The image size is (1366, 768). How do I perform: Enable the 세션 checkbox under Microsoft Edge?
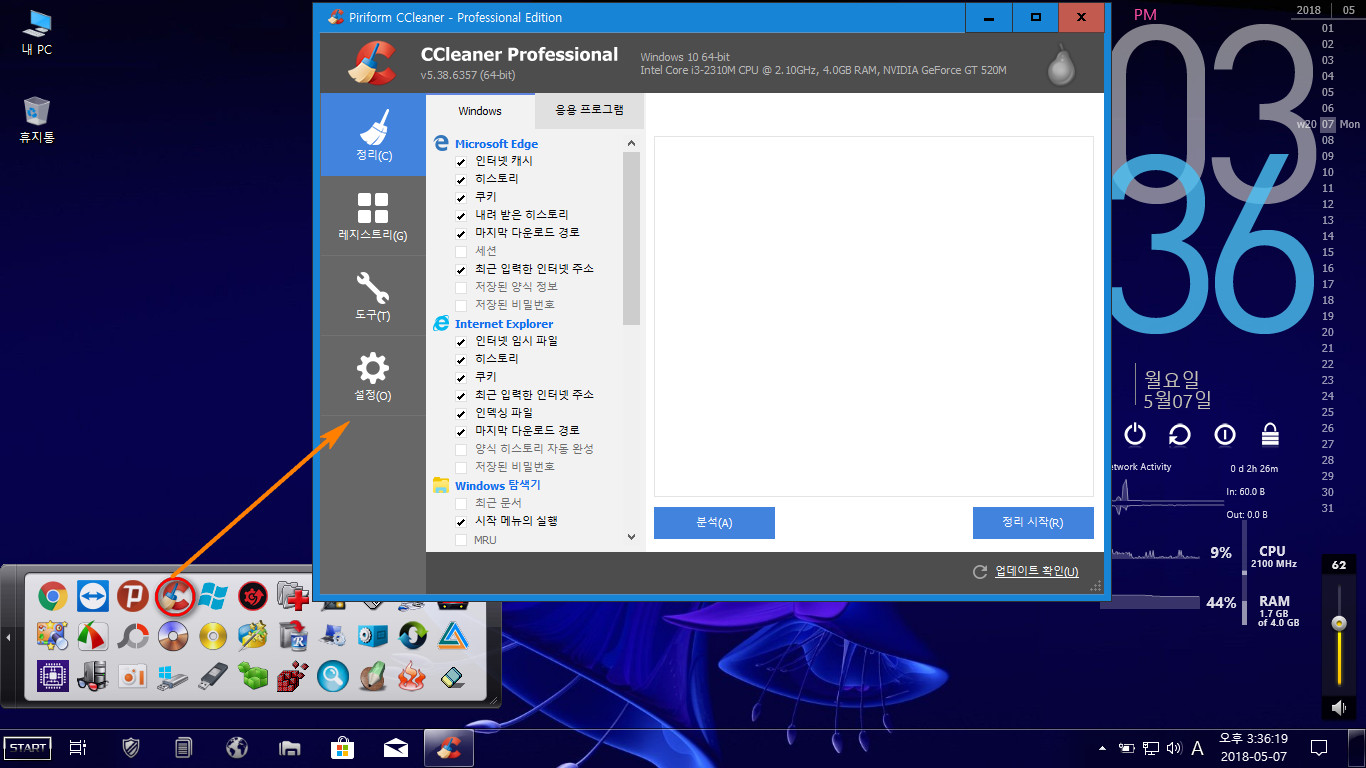[461, 251]
